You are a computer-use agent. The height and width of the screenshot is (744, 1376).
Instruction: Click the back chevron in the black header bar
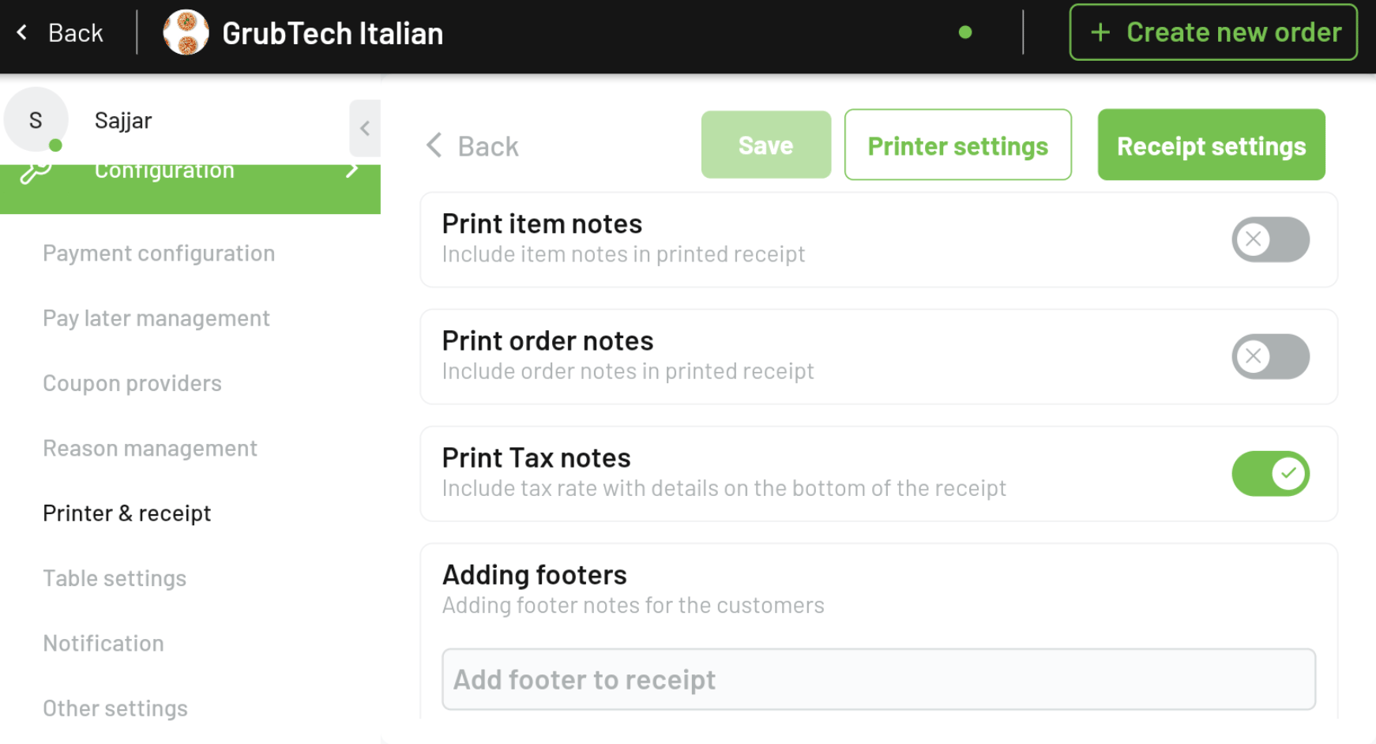tap(23, 32)
